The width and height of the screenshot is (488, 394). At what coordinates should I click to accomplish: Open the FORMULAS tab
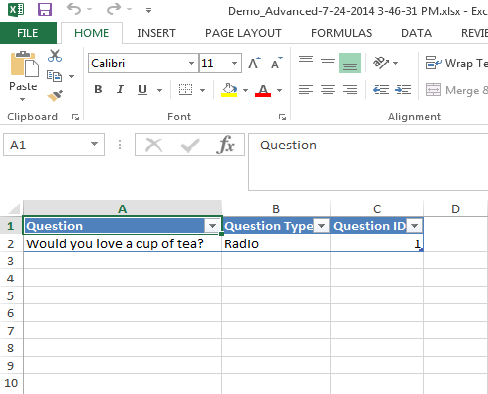pos(341,33)
